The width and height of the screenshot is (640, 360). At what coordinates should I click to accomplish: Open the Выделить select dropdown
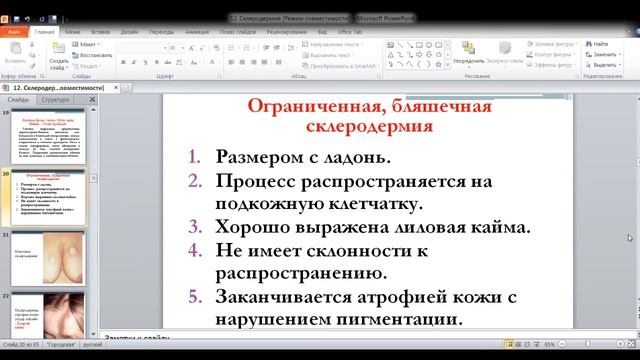coord(603,65)
